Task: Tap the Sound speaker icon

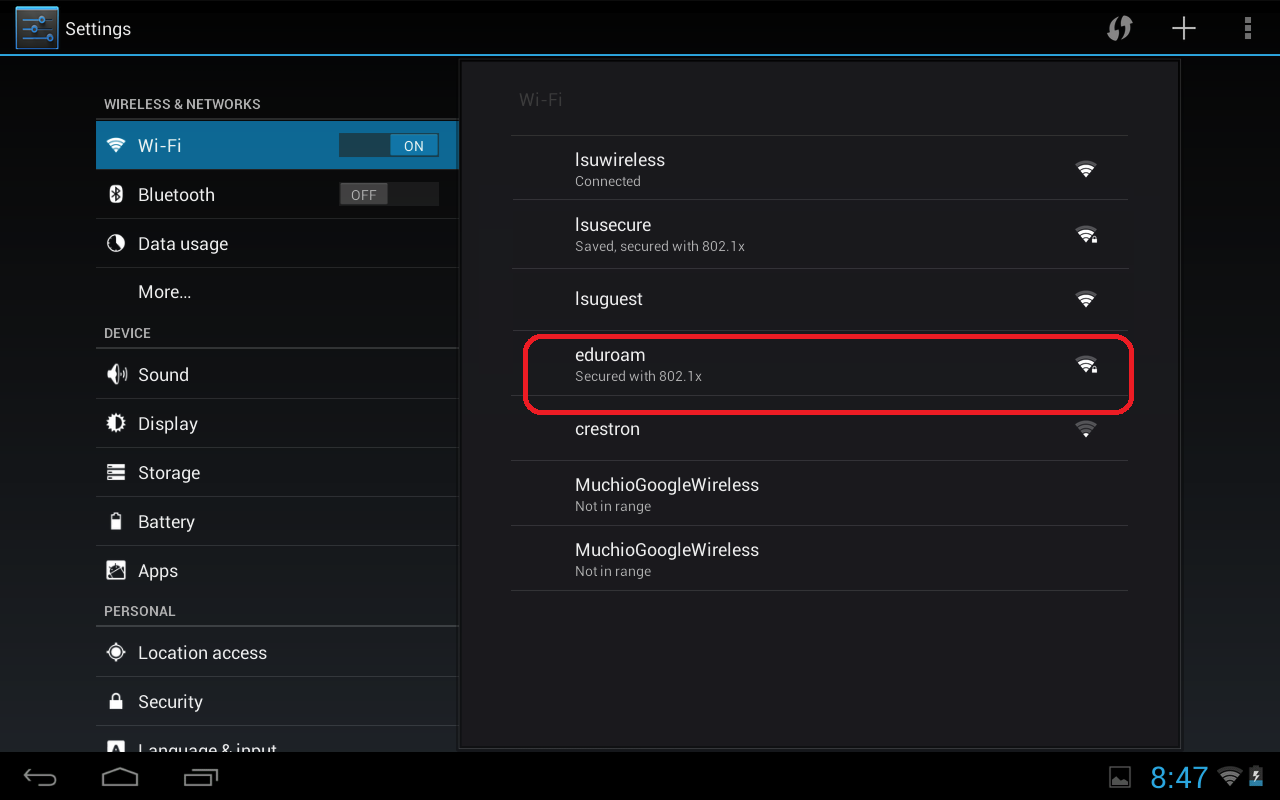Action: click(x=116, y=374)
